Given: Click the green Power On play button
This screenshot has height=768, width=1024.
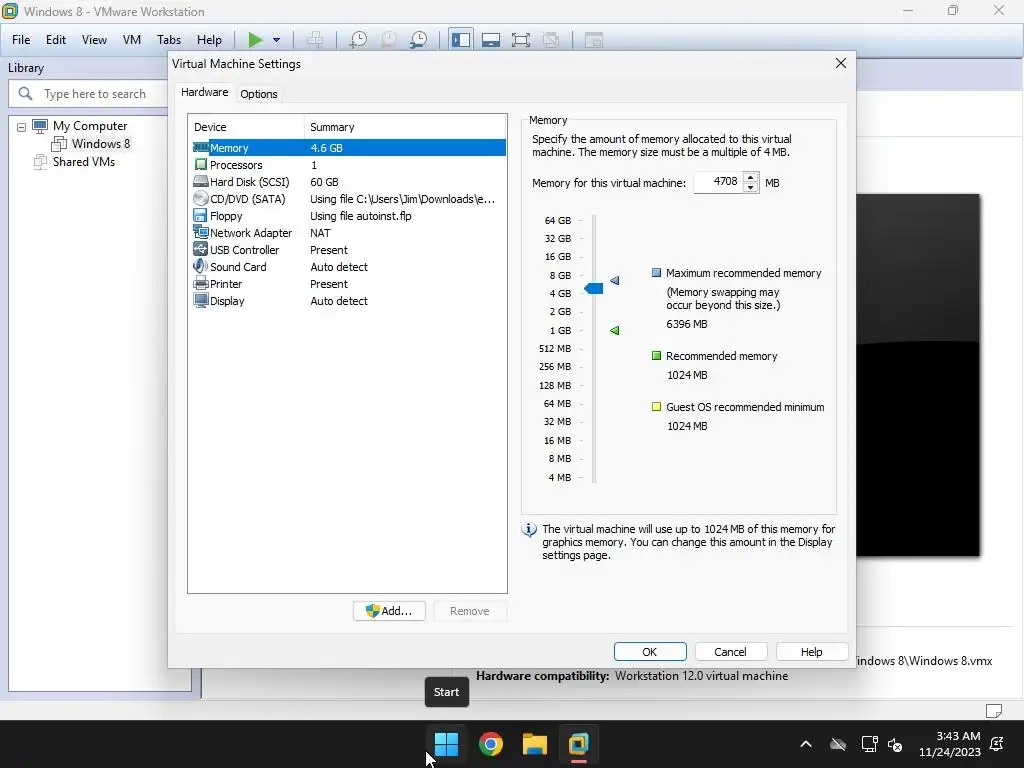Looking at the screenshot, I should pos(255,40).
